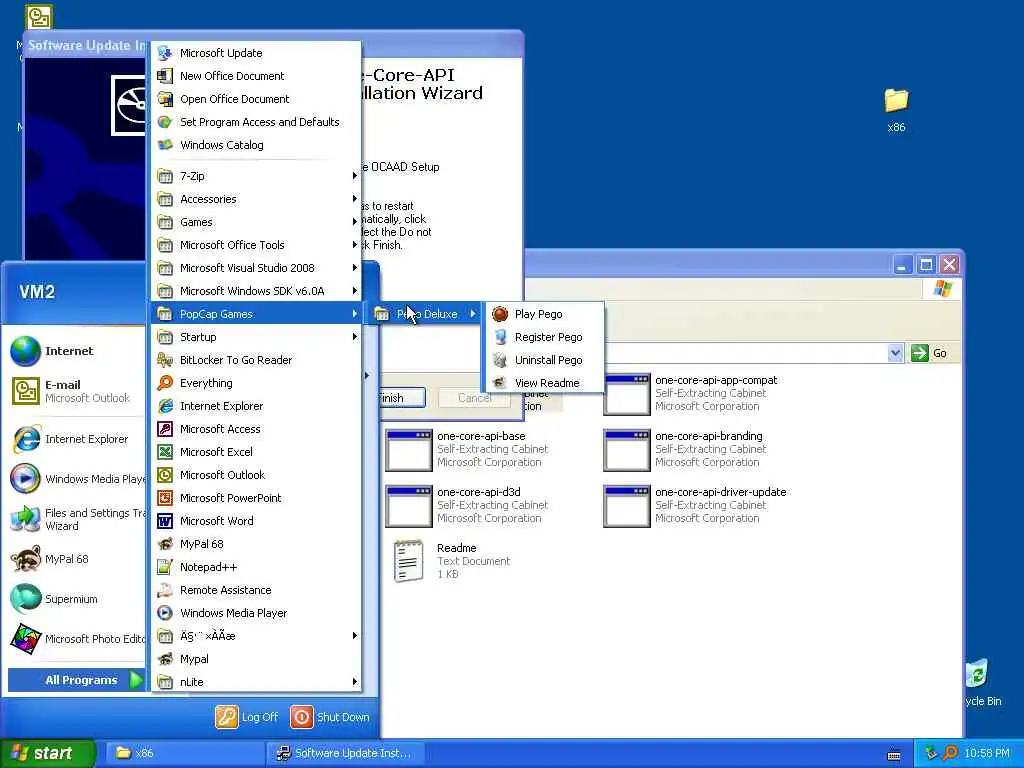Open Files and Settings Transfer Wizard

75,519
